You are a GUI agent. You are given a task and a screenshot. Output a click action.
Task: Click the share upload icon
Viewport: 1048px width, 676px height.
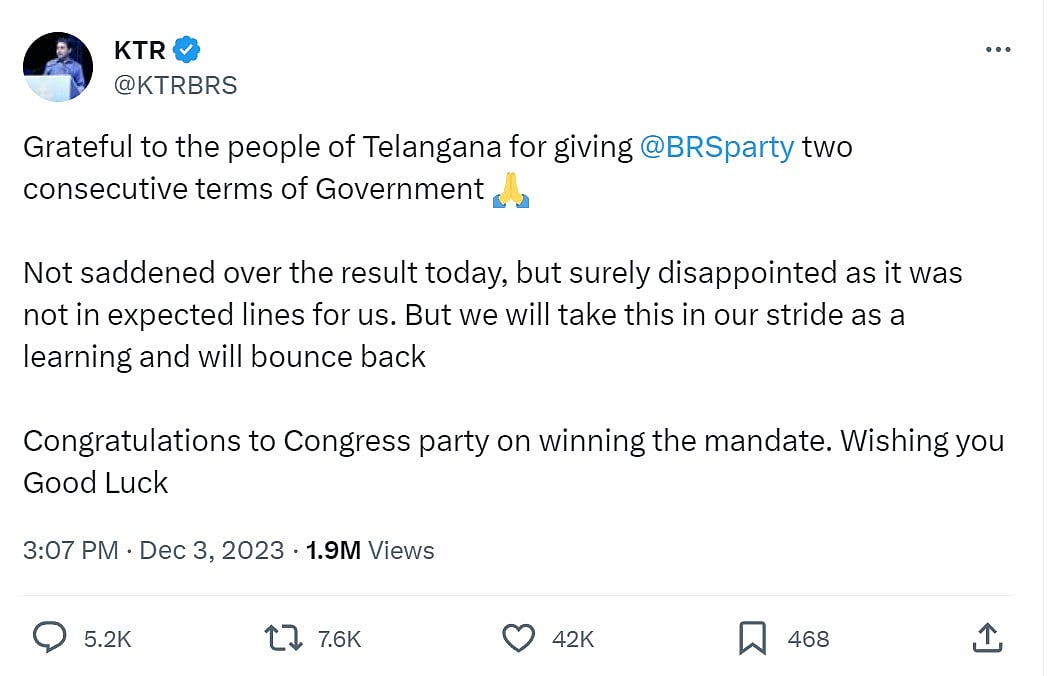(986, 637)
